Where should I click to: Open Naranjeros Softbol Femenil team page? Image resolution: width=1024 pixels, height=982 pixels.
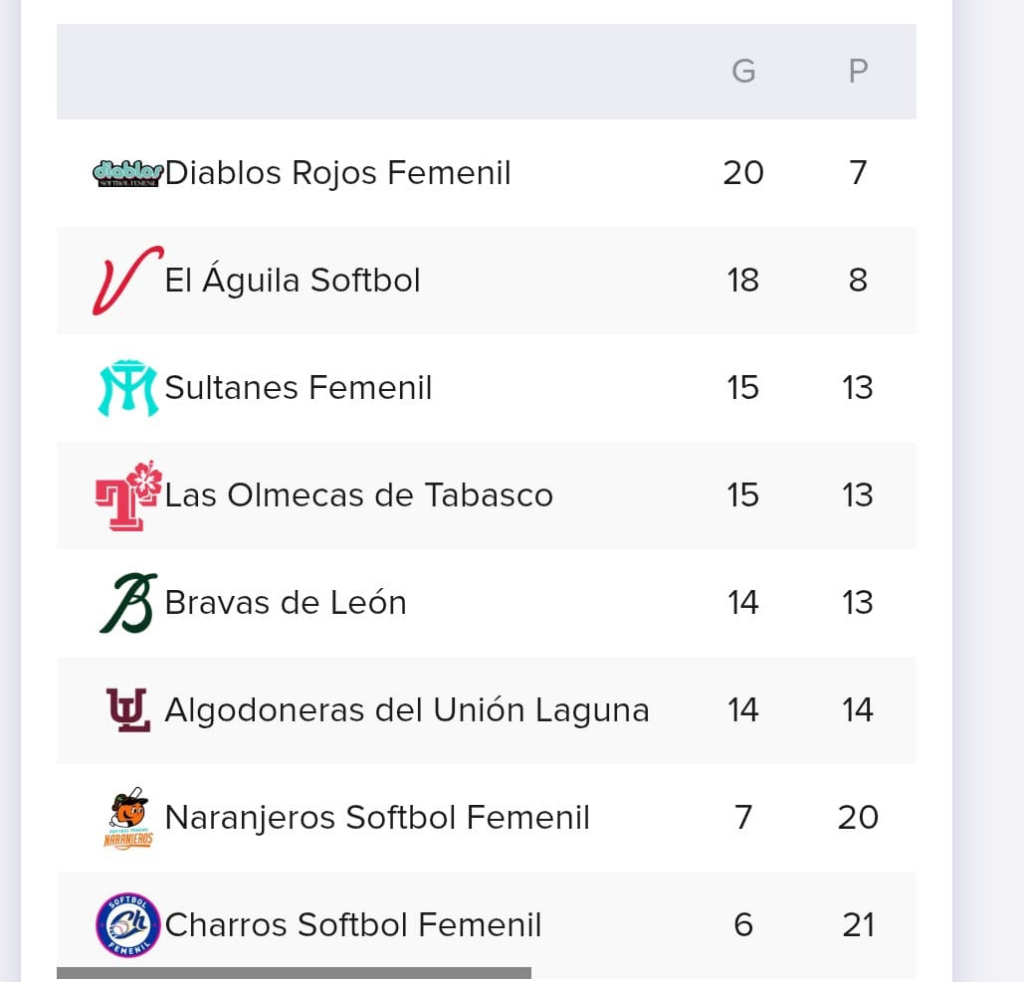click(x=377, y=817)
